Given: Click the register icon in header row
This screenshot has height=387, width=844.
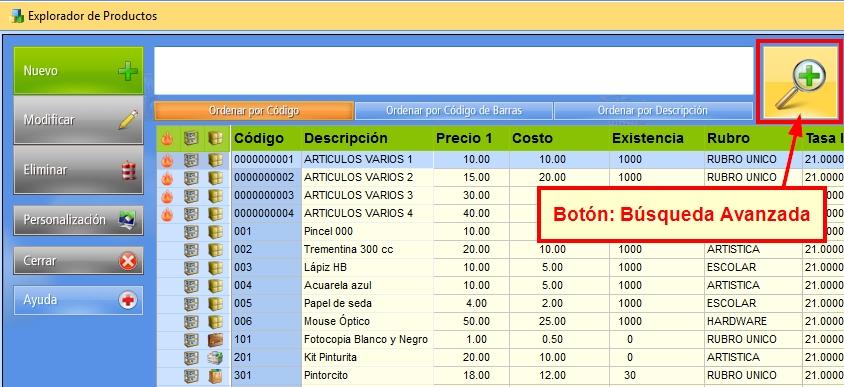Looking at the screenshot, I should pos(191,139).
